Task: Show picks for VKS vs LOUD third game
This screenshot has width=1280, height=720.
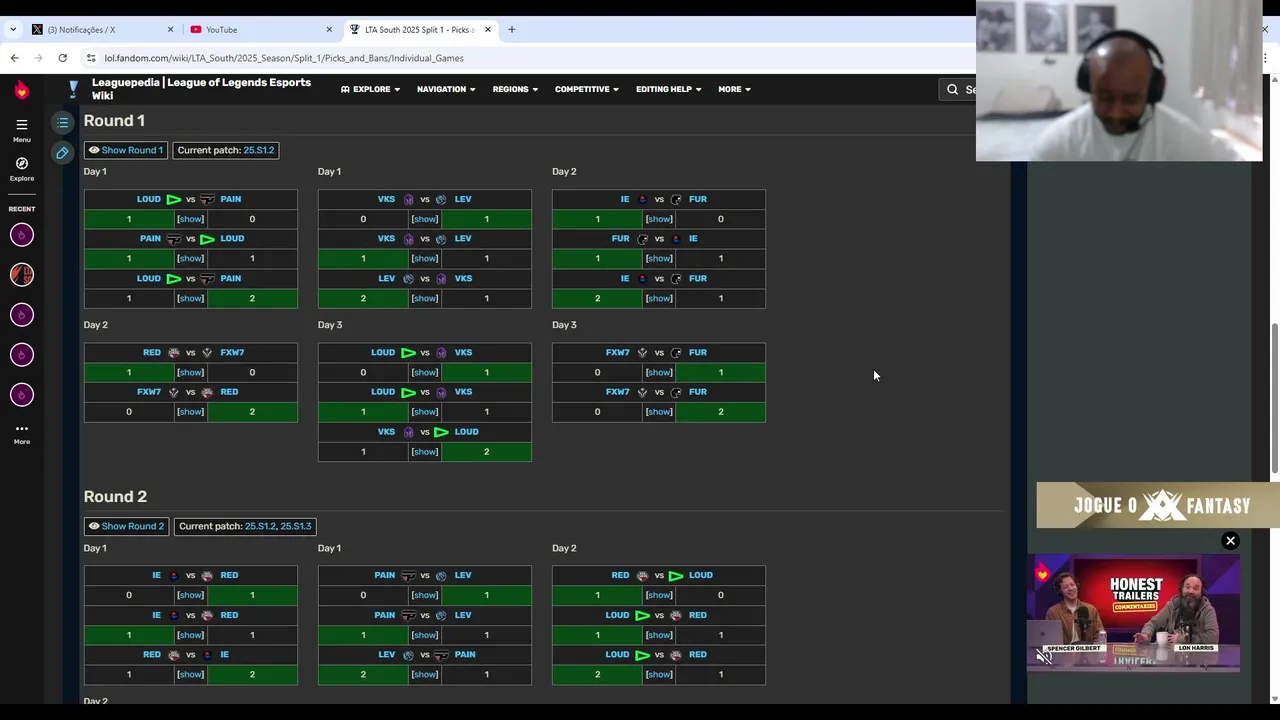Action: tap(424, 452)
